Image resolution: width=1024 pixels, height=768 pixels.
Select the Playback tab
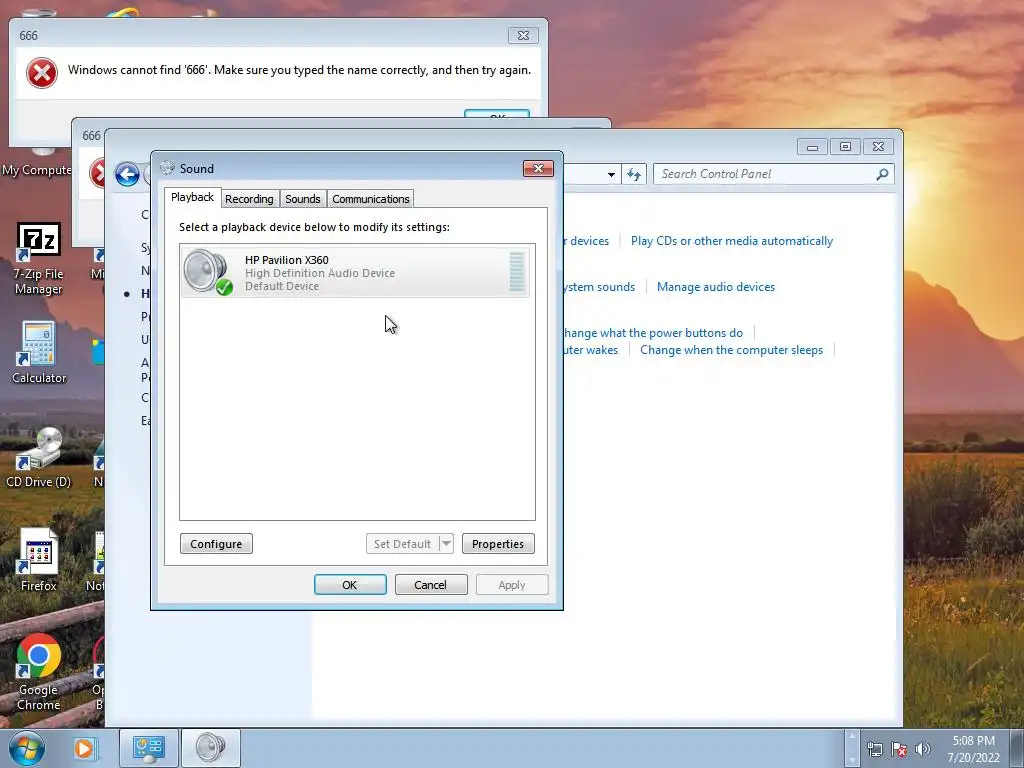(x=192, y=197)
